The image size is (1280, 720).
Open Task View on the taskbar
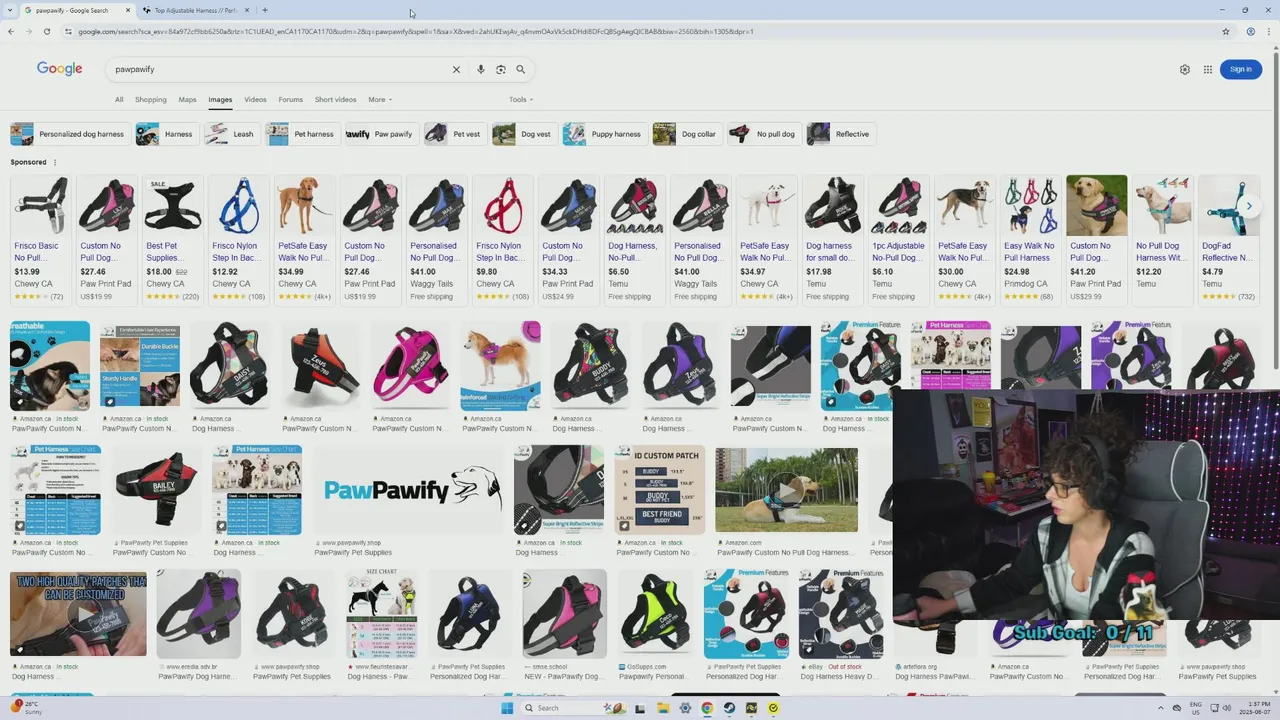pyautogui.click(x=640, y=708)
